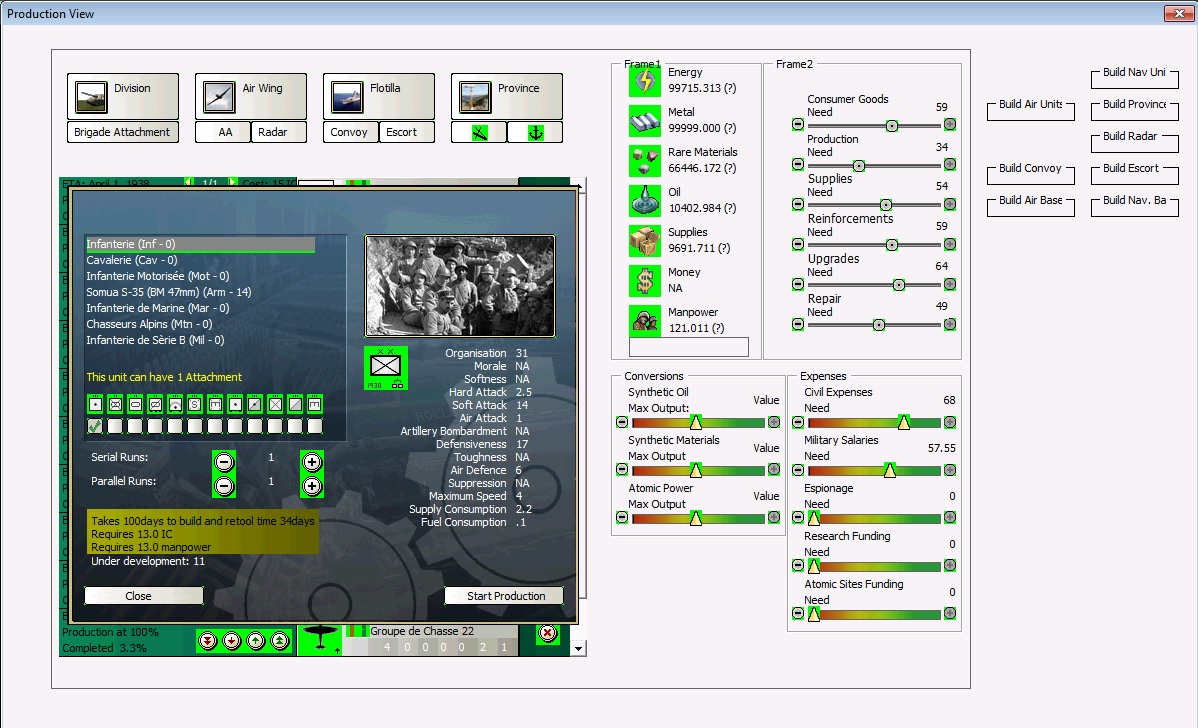The image size is (1198, 728).
Task: Toggle the first brigade attachment checkbox
Action: (x=96, y=426)
